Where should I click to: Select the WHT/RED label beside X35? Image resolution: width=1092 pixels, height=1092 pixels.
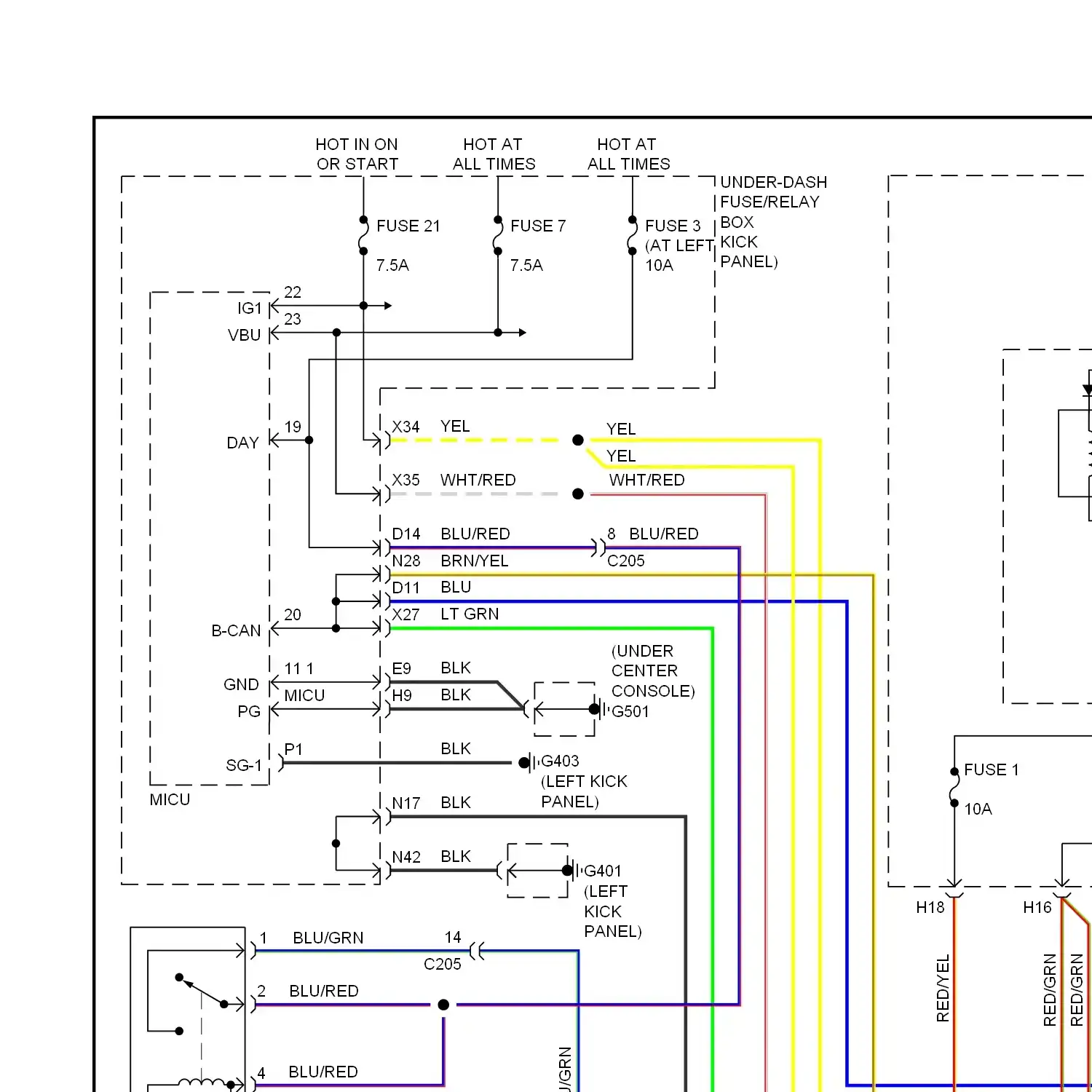pyautogui.click(x=478, y=480)
